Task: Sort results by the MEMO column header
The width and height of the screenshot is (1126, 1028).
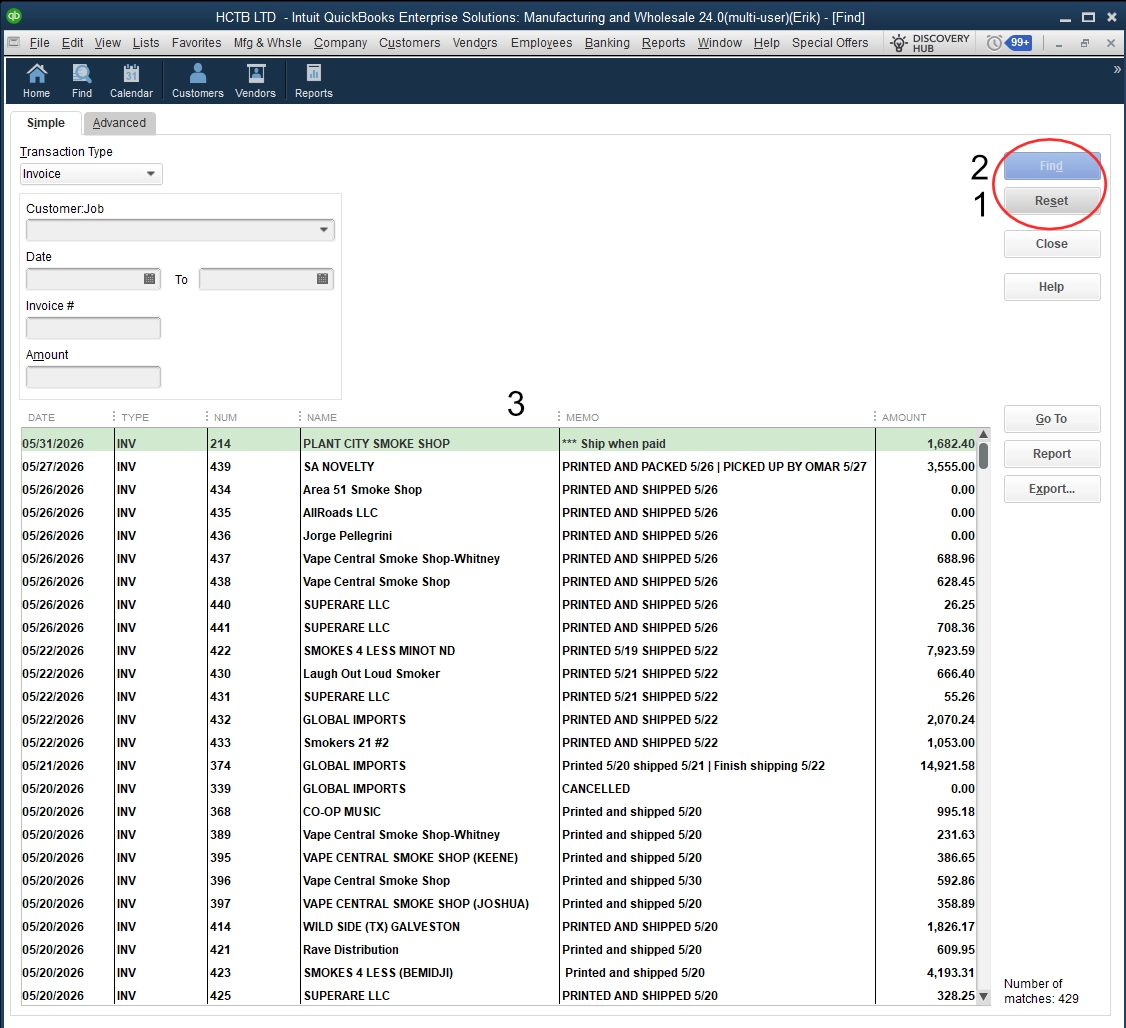Action: coord(582,417)
